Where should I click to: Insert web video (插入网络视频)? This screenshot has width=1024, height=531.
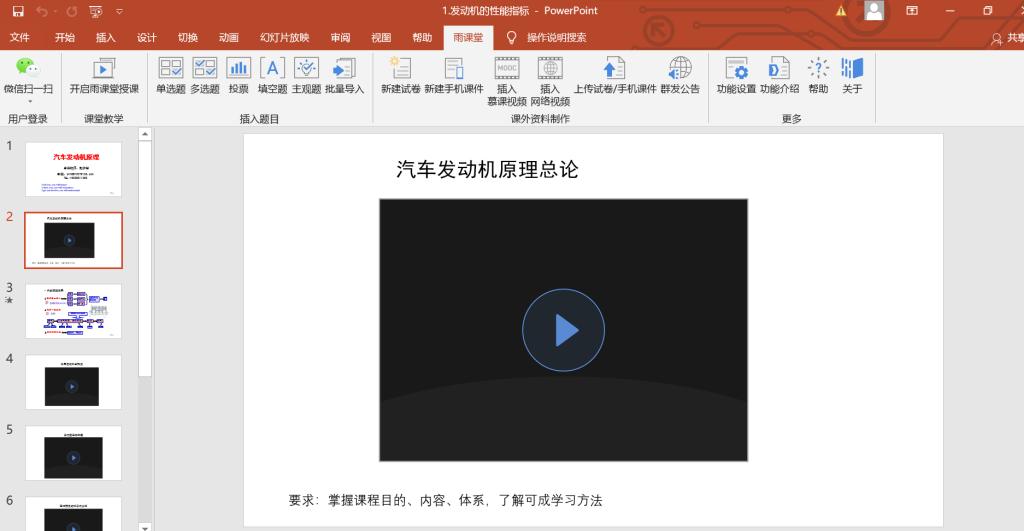(550, 82)
